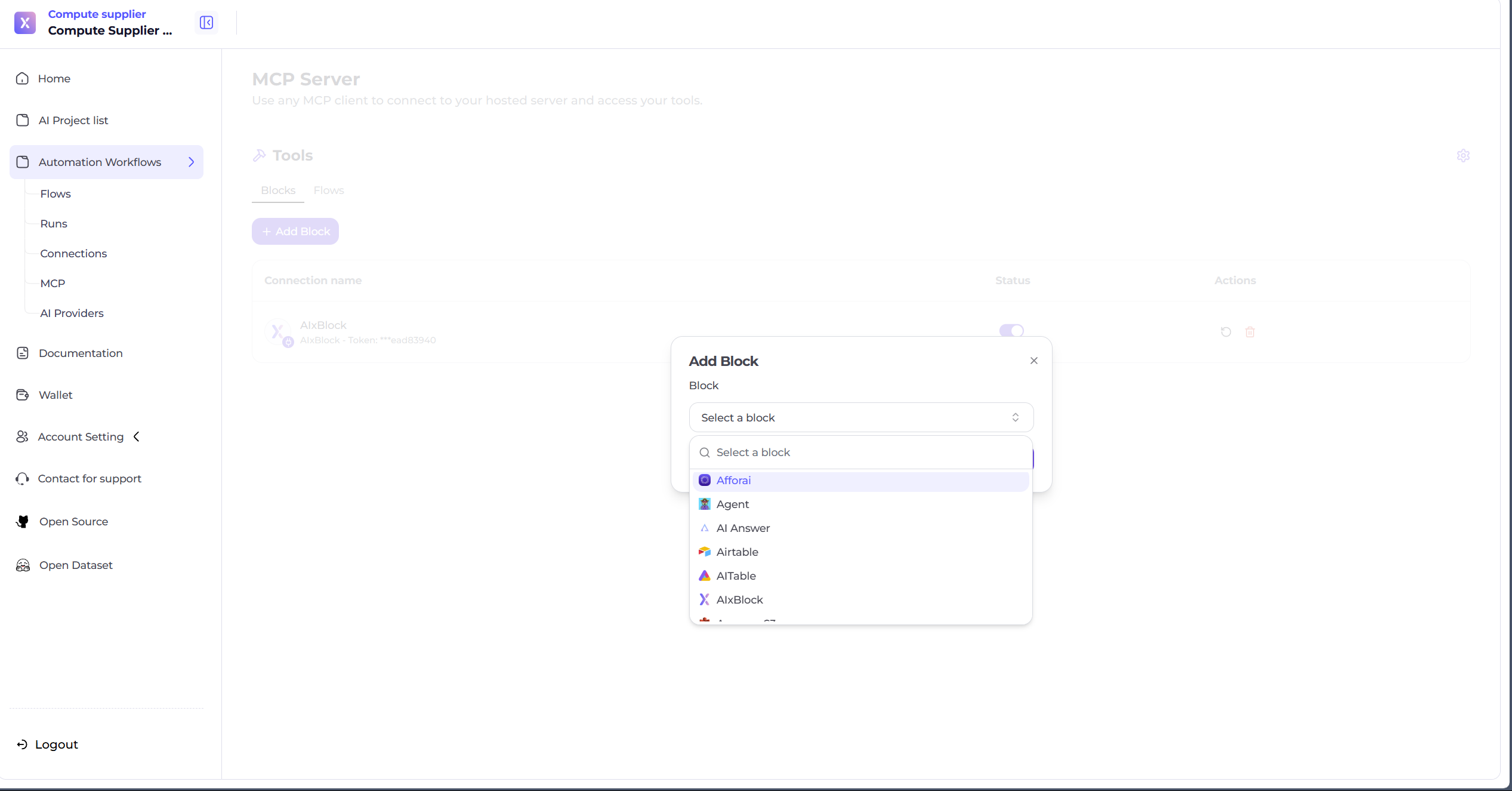
Task: Click the refresh icon for AIxBlock connection
Action: coord(1226,332)
